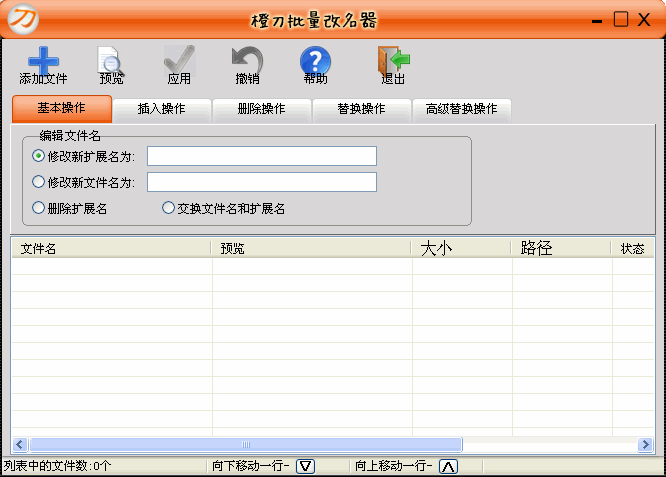This screenshot has height=477, width=666.
Task: Click the horizontal scrollbar thumb
Action: coord(246,444)
